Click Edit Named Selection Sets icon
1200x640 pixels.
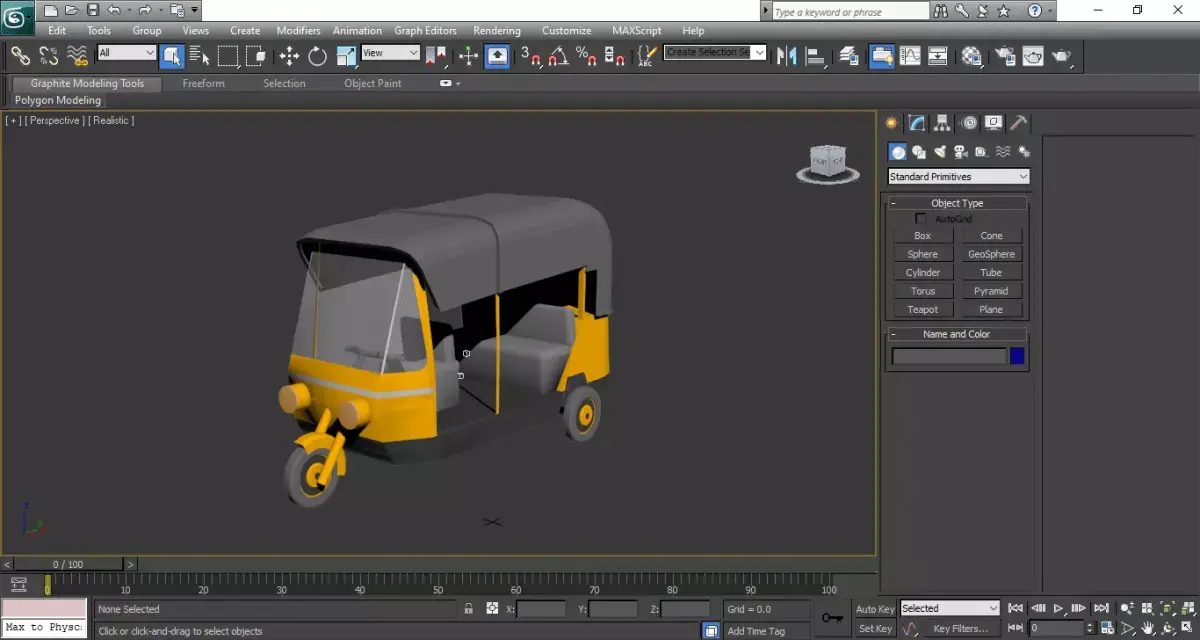(x=648, y=55)
